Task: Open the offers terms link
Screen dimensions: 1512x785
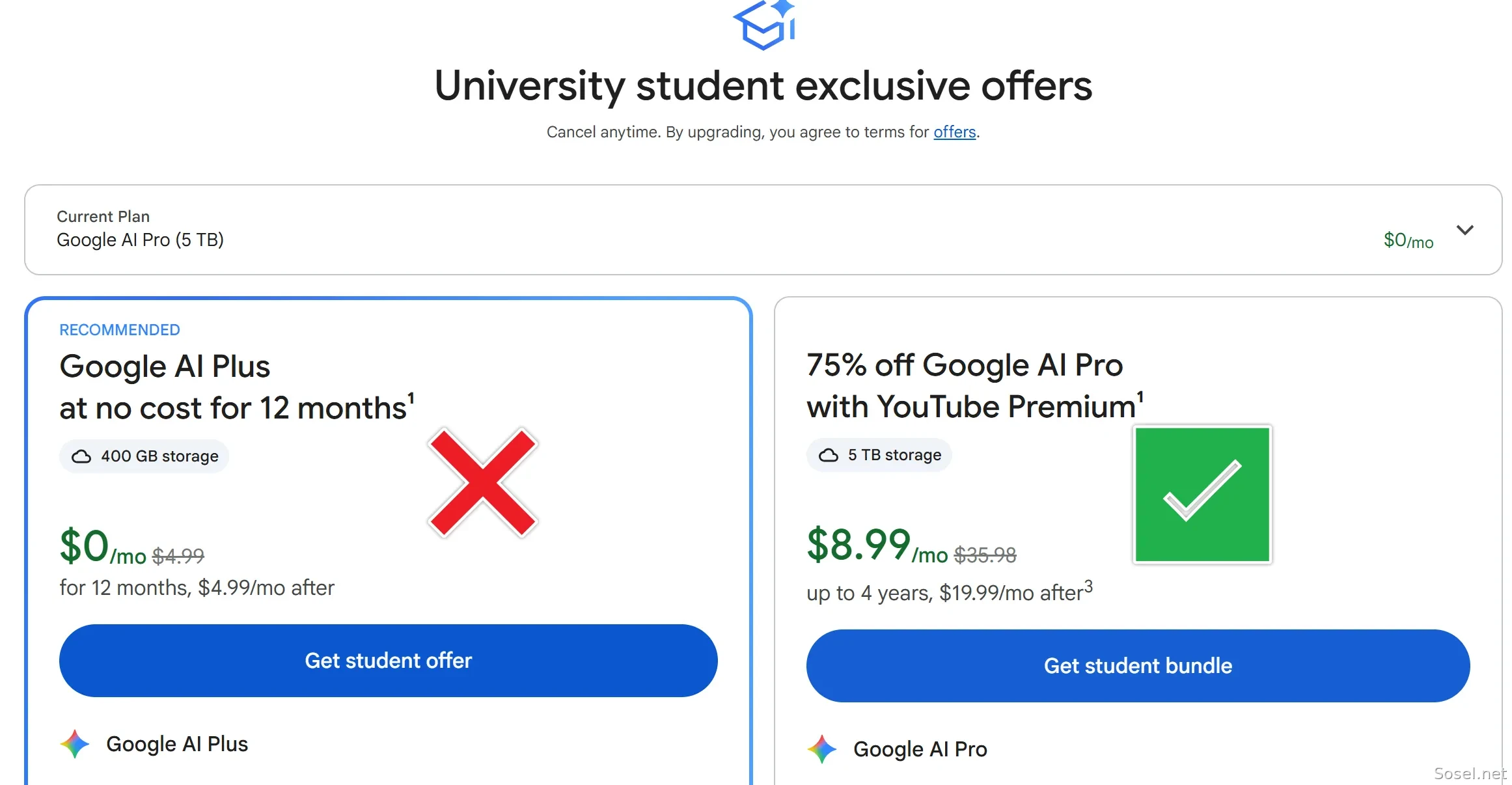Action: (x=955, y=132)
